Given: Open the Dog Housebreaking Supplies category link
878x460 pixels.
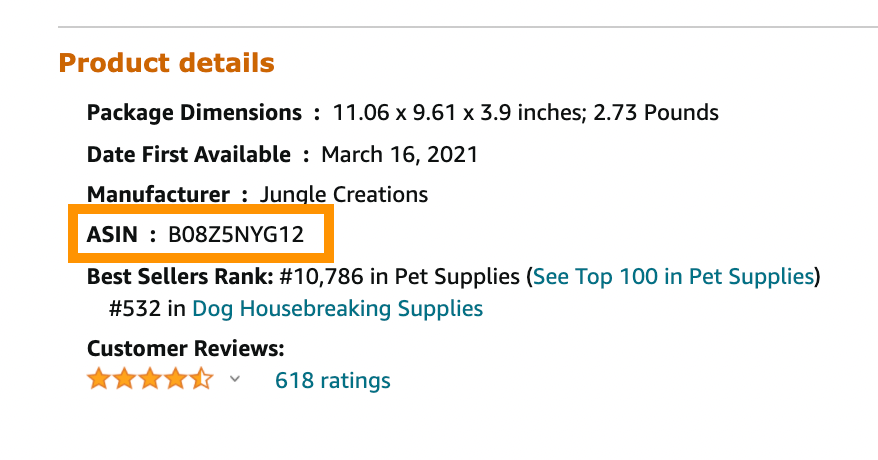Looking at the screenshot, I should coord(338,308).
